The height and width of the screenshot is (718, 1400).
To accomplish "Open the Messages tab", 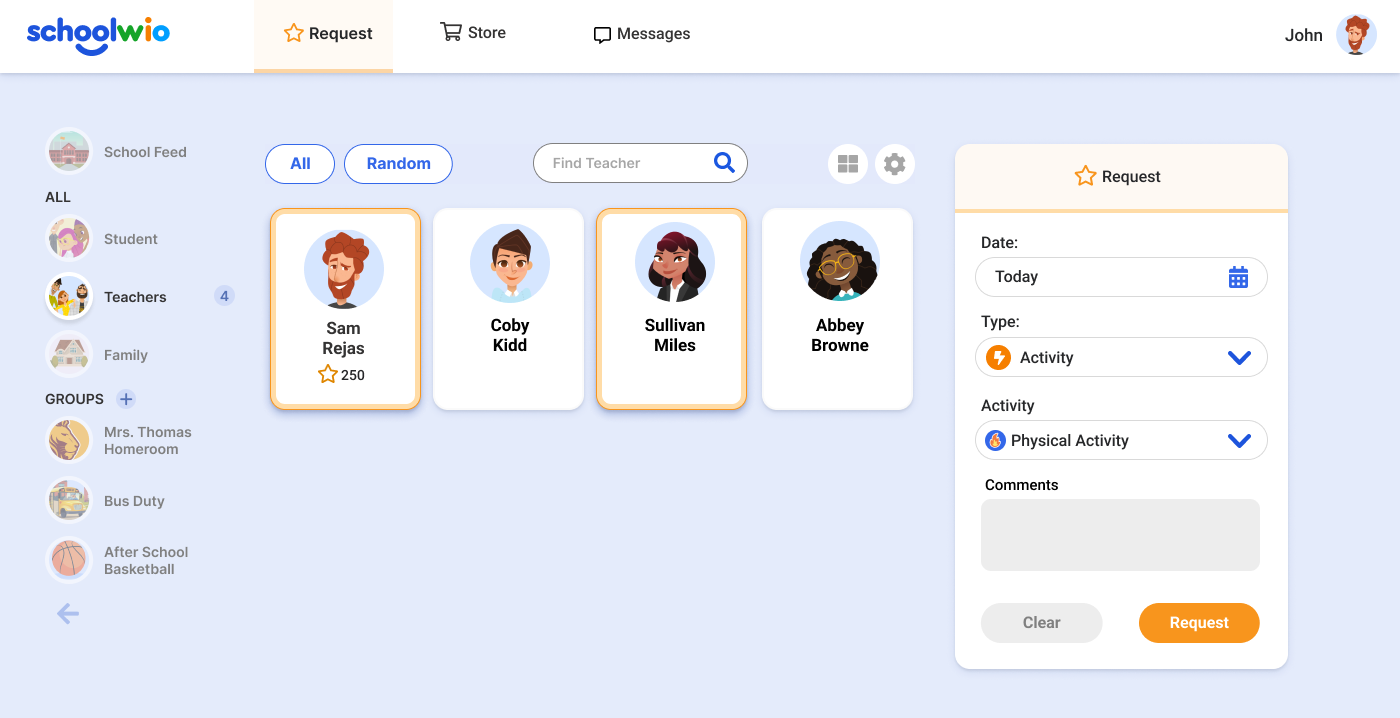I will point(642,34).
